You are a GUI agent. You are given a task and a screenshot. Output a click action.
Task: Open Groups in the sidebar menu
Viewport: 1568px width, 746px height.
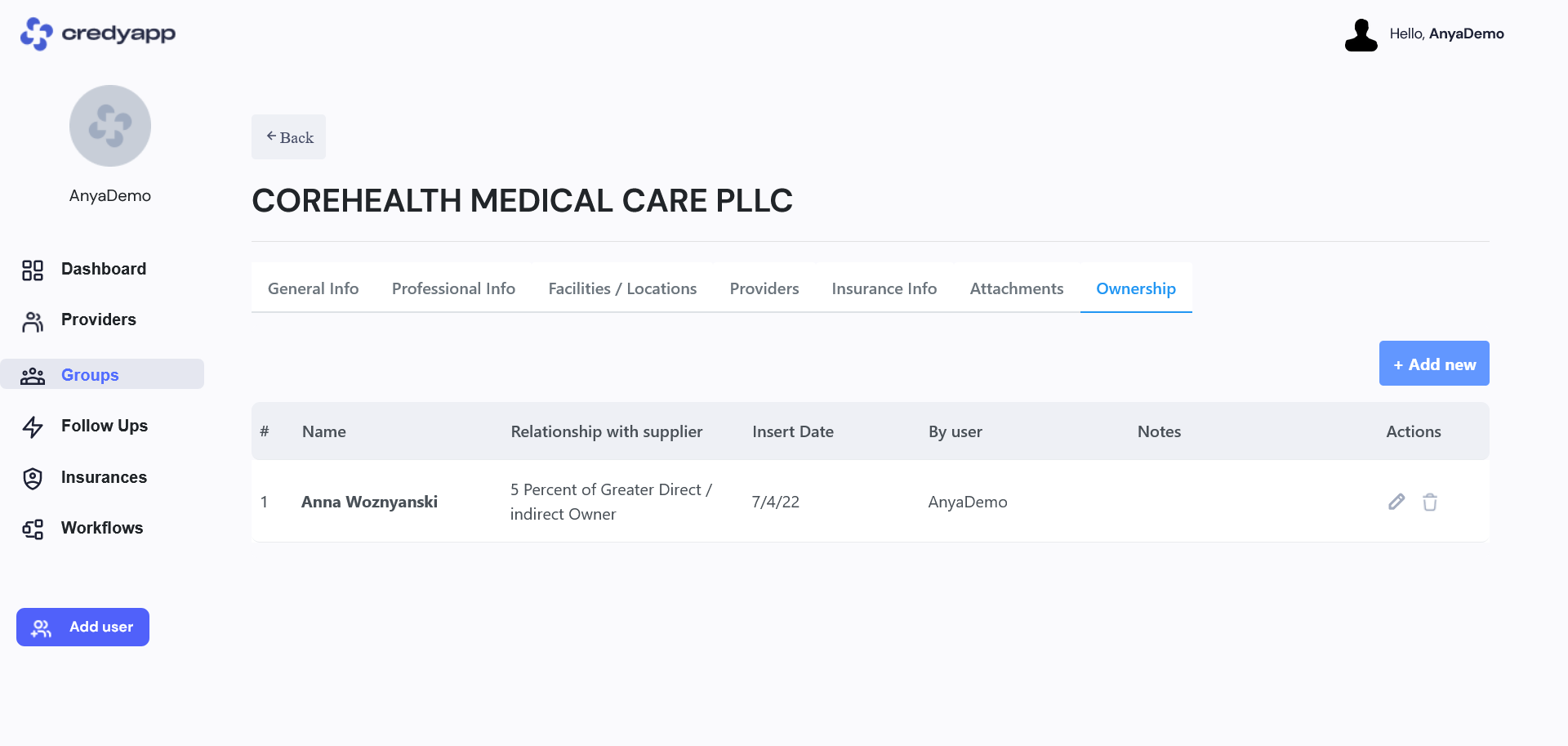coord(102,374)
